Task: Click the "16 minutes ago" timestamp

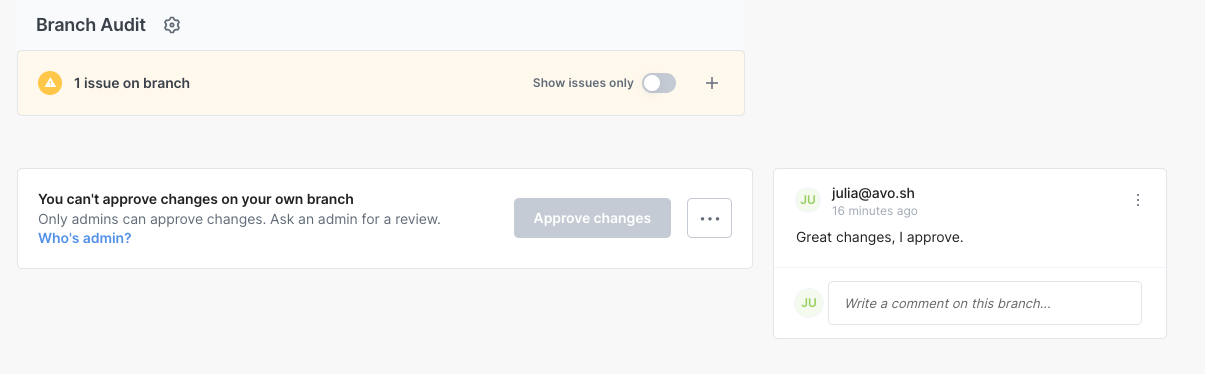Action: point(875,211)
